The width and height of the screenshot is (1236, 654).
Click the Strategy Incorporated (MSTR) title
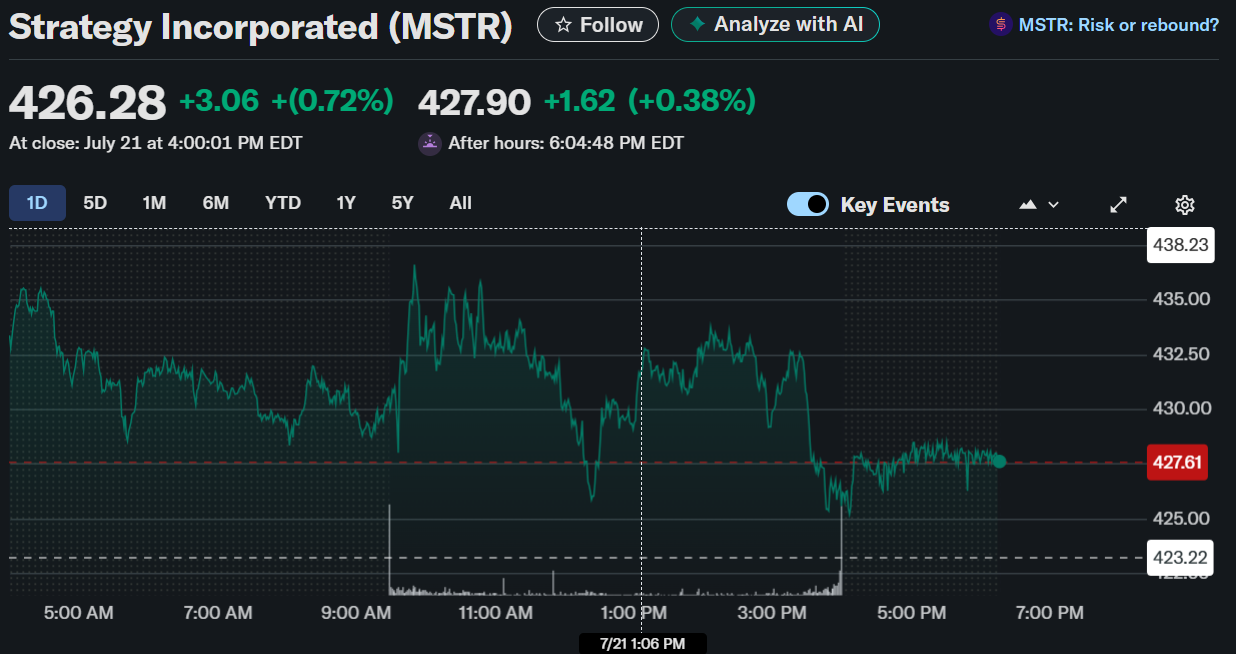tap(260, 26)
